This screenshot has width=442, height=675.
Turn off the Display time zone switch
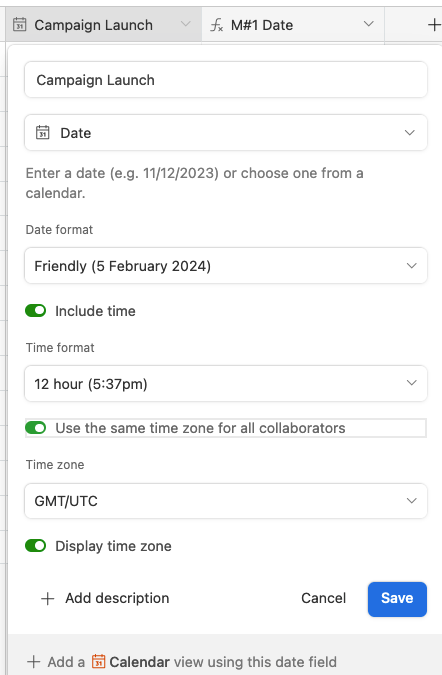click(36, 546)
